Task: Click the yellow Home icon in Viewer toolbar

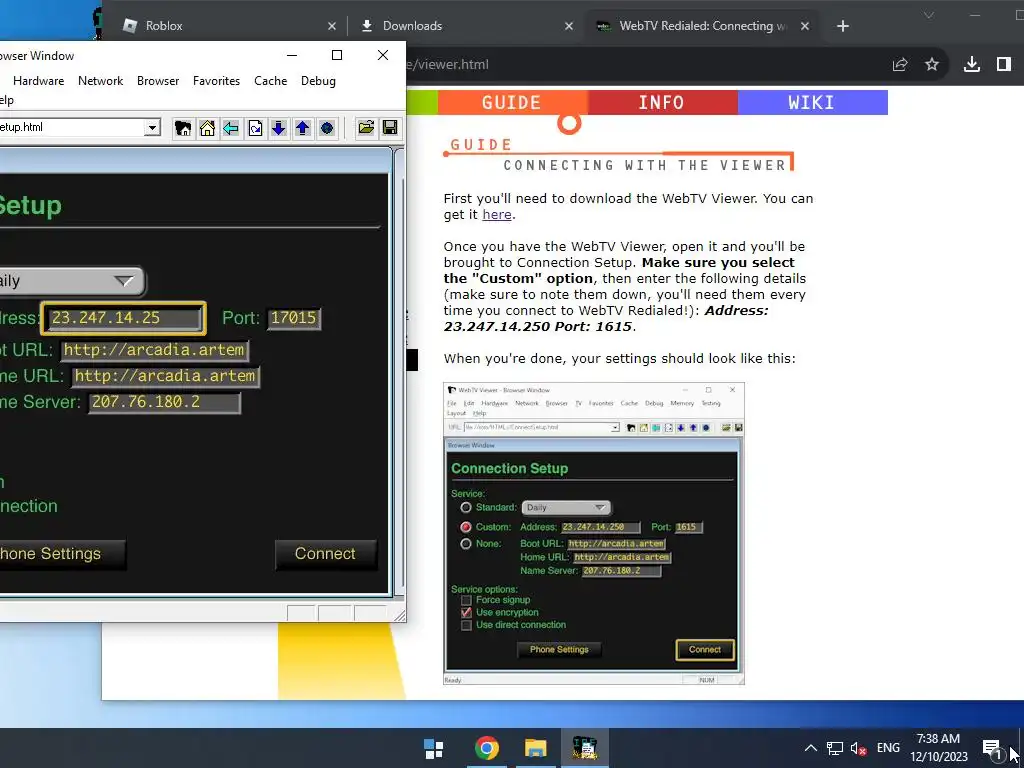Action: (x=207, y=128)
